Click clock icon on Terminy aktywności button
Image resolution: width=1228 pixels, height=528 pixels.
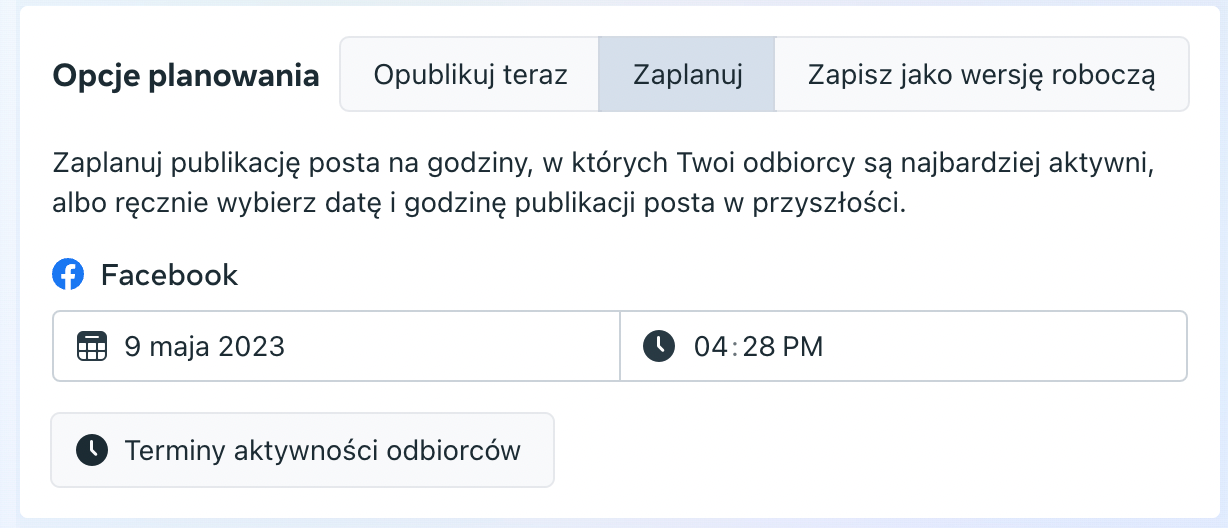(x=91, y=450)
